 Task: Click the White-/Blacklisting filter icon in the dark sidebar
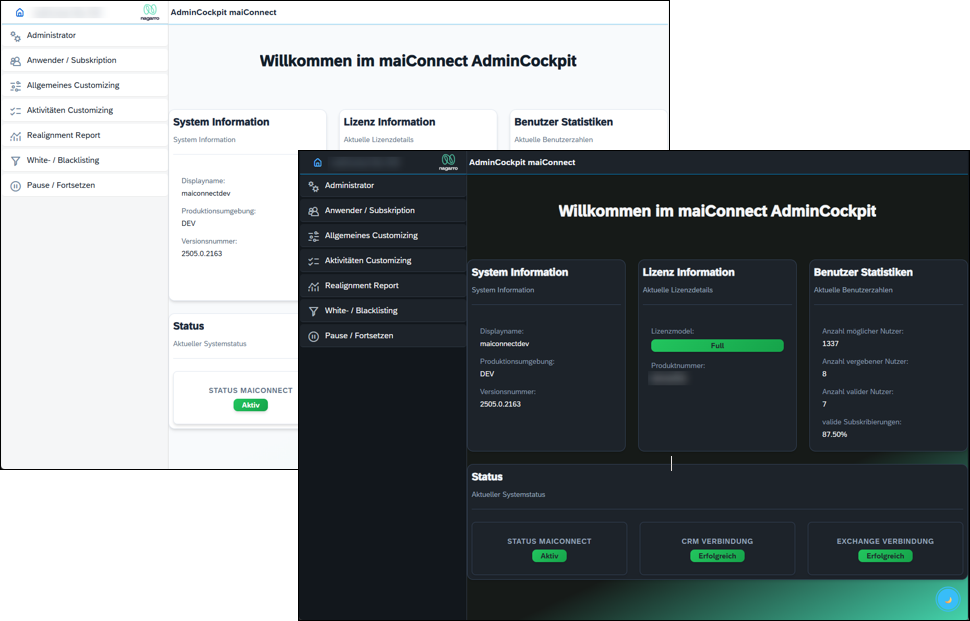[314, 311]
